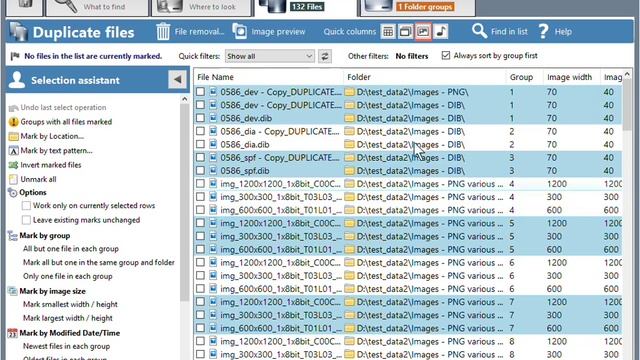
Task: Click the Undo last select operation icon
Action: tap(13, 108)
